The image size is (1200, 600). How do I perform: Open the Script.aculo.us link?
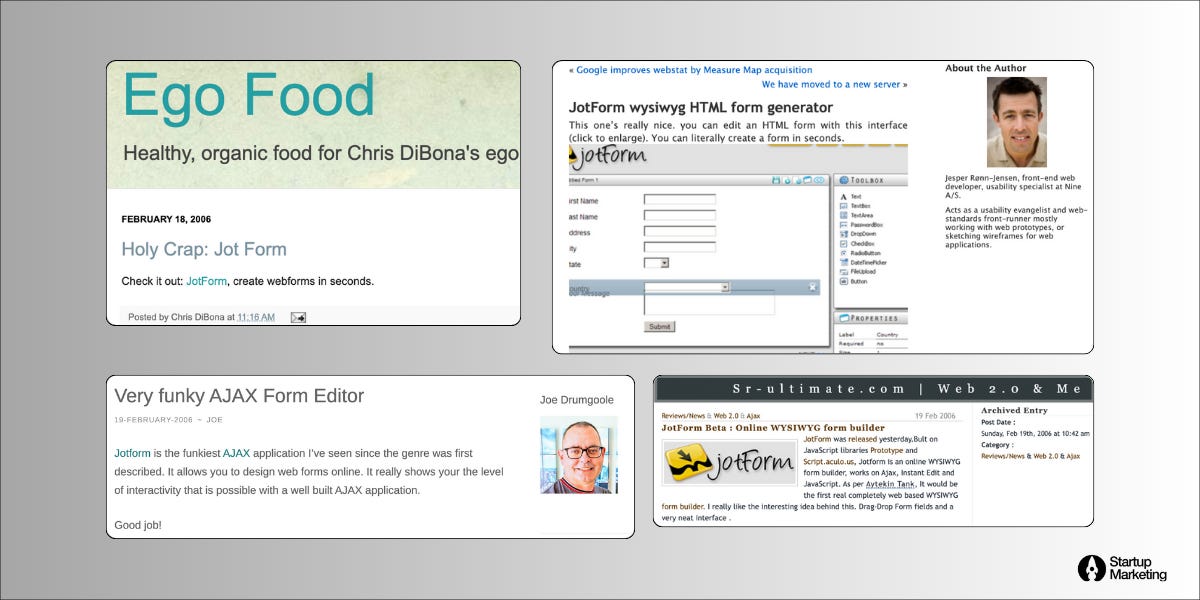tap(829, 462)
